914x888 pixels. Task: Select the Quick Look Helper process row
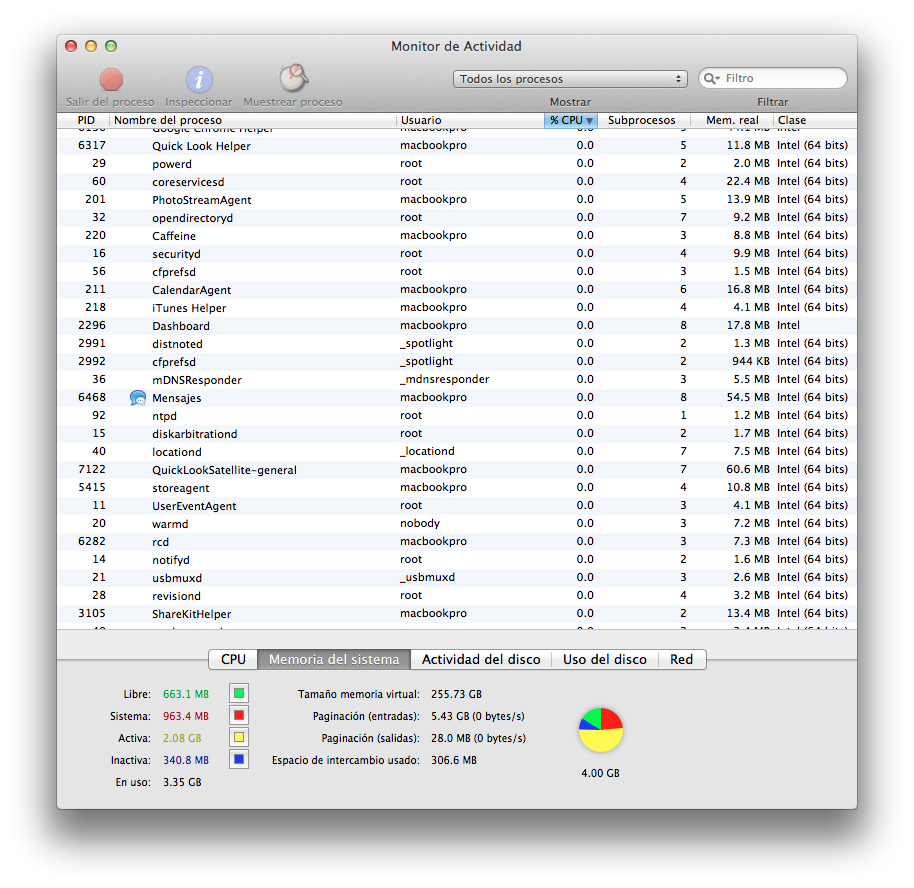tap(457, 146)
